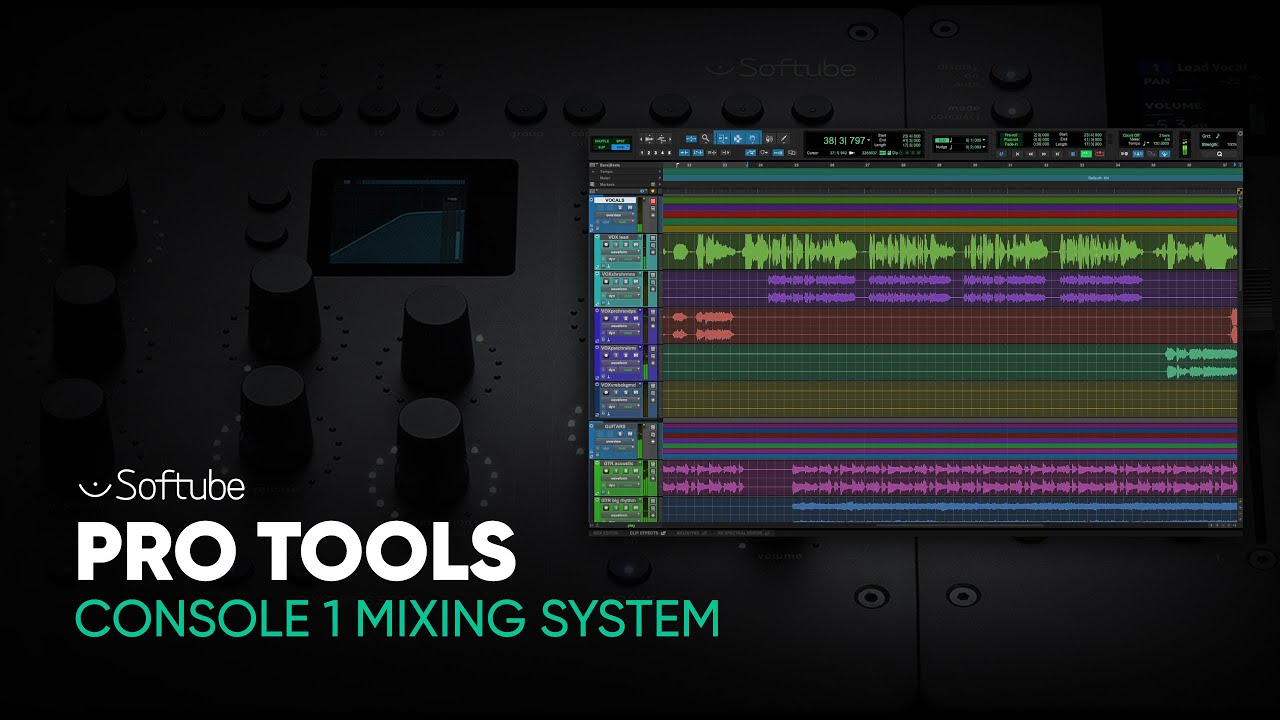Open the RX Spectral Editor bottom tab

click(x=744, y=533)
